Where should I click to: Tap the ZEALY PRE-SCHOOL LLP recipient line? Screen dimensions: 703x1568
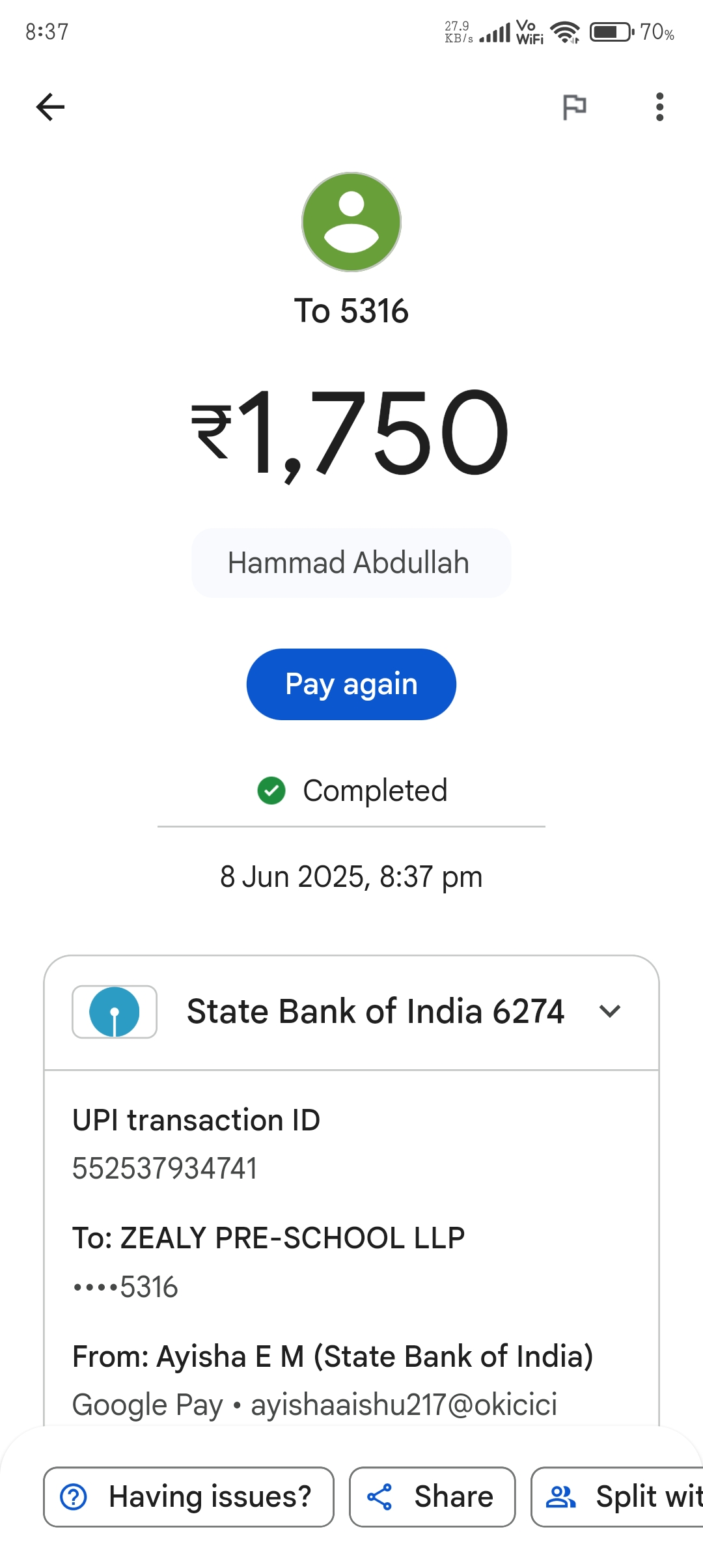(x=269, y=1238)
